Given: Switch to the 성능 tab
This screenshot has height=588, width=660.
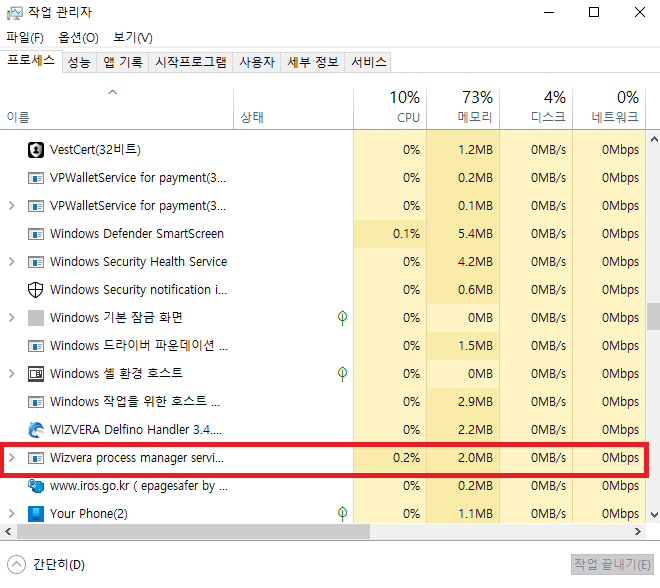Looking at the screenshot, I should (79, 63).
